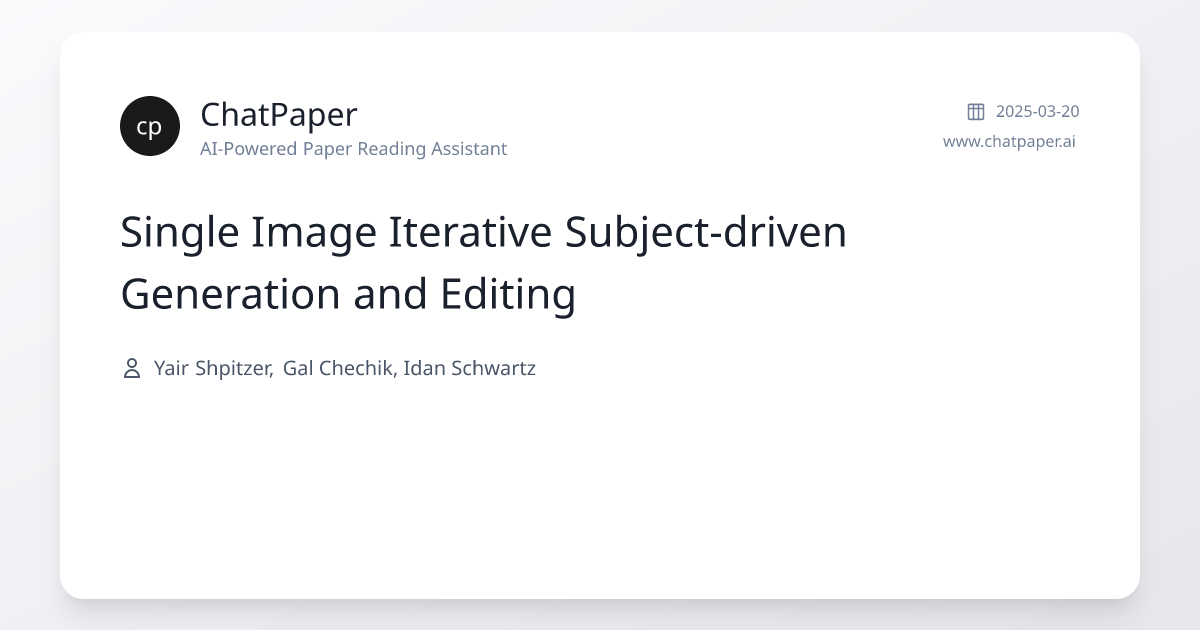The height and width of the screenshot is (630, 1200).
Task: Click the ChatPaper brand name
Action: point(278,115)
